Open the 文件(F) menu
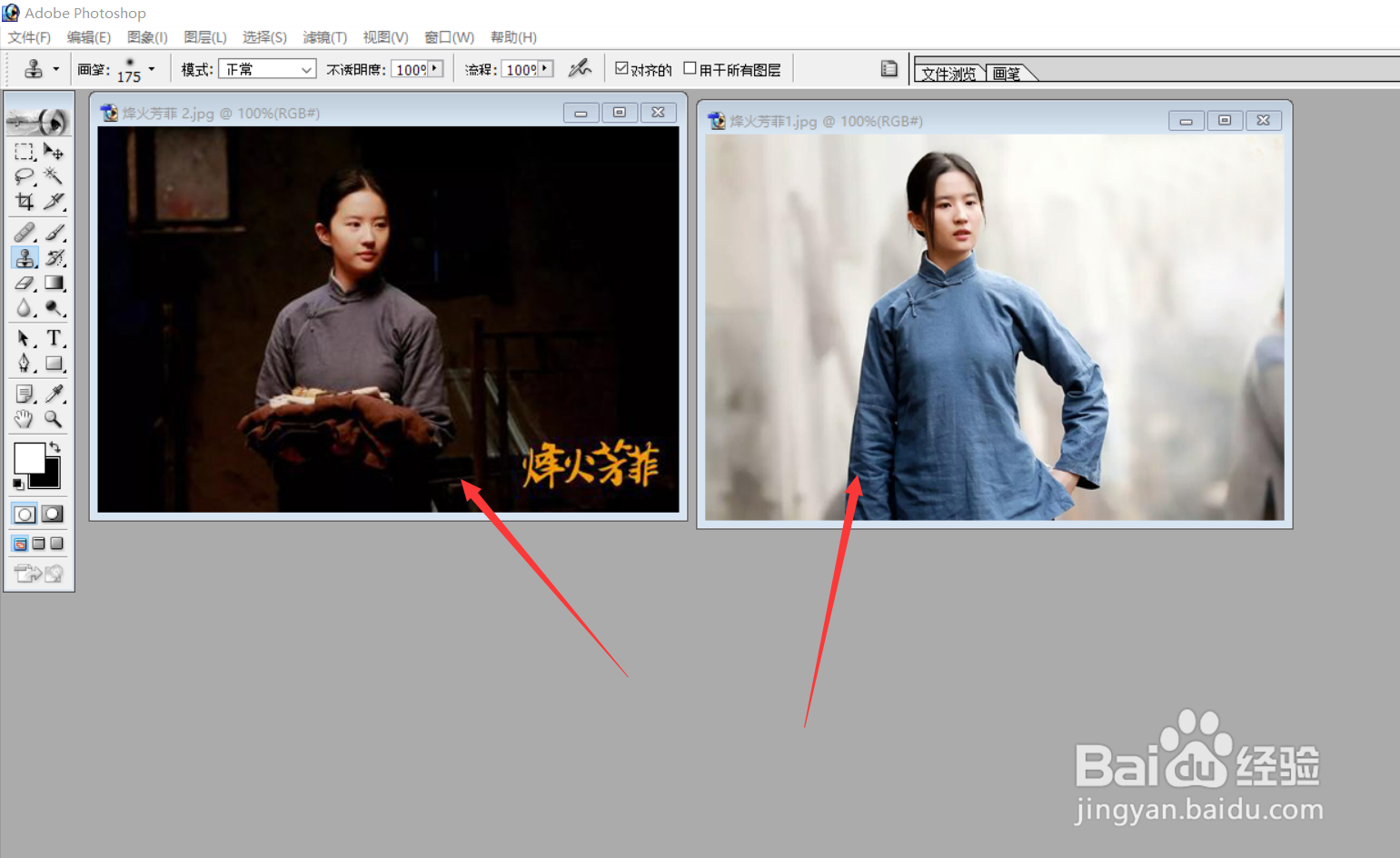This screenshot has height=858, width=1400. 29,37
